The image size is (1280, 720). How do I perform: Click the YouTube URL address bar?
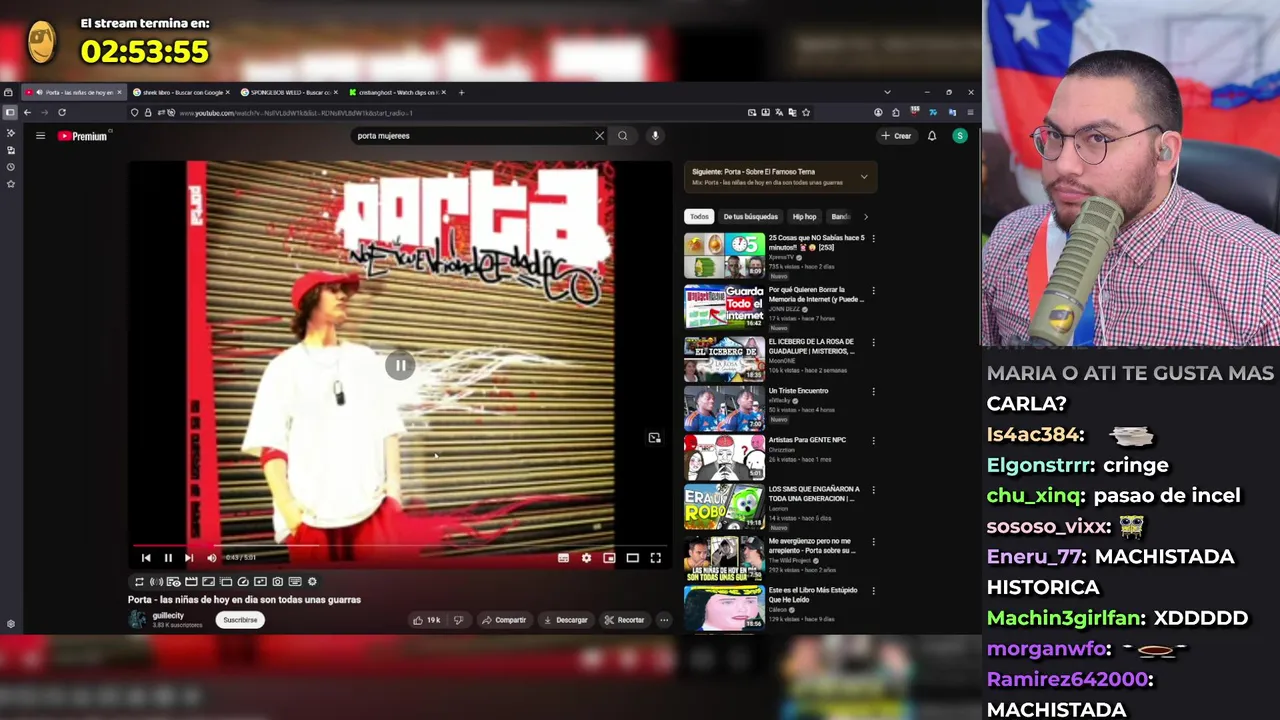pos(440,113)
